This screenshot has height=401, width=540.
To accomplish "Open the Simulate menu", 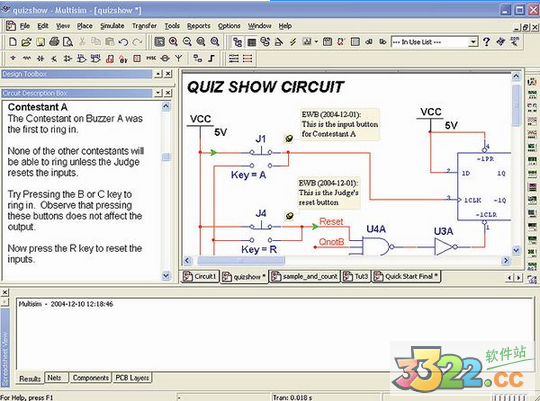I will [112, 26].
